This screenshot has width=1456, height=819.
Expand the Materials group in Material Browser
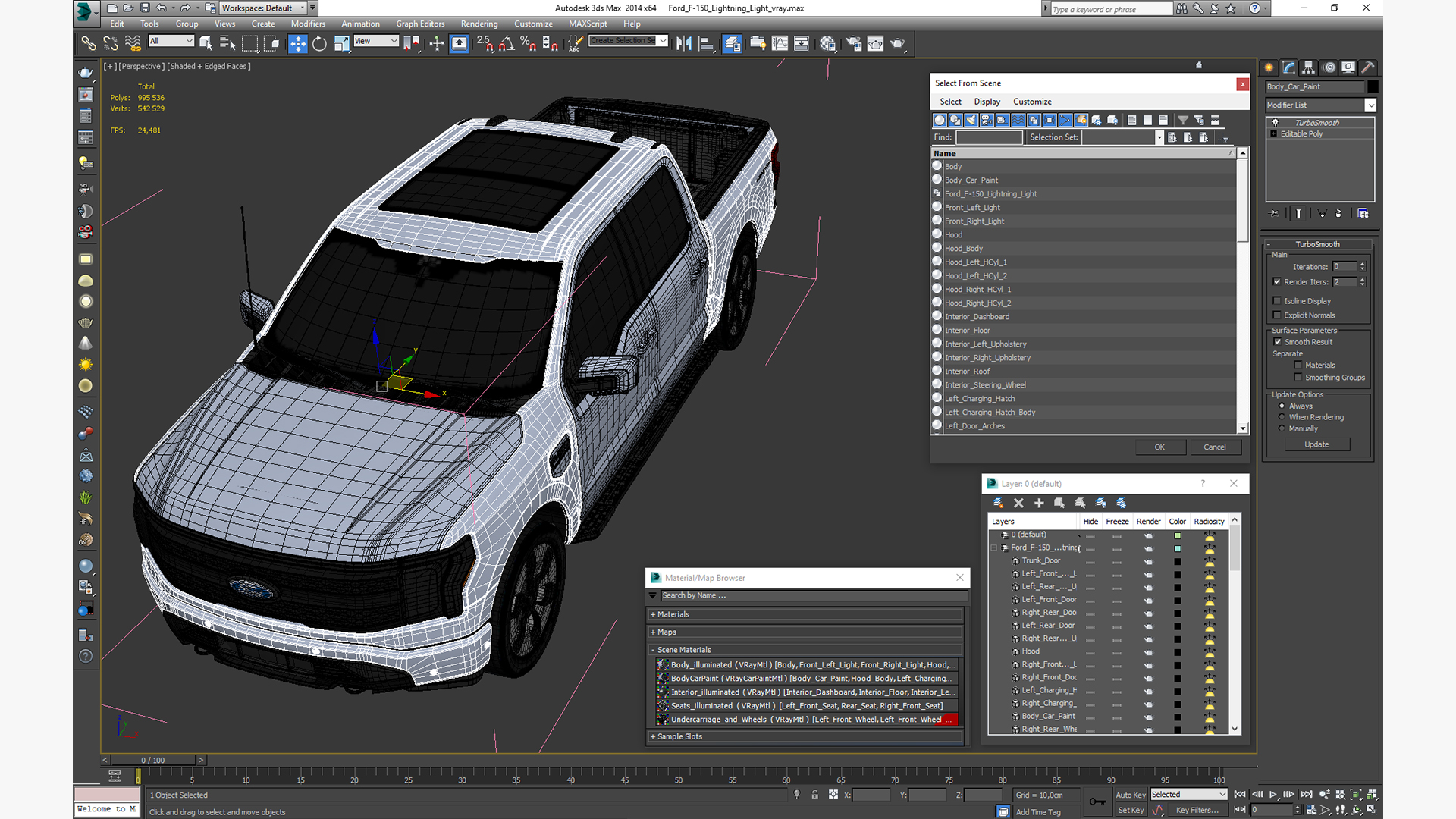pos(653,614)
